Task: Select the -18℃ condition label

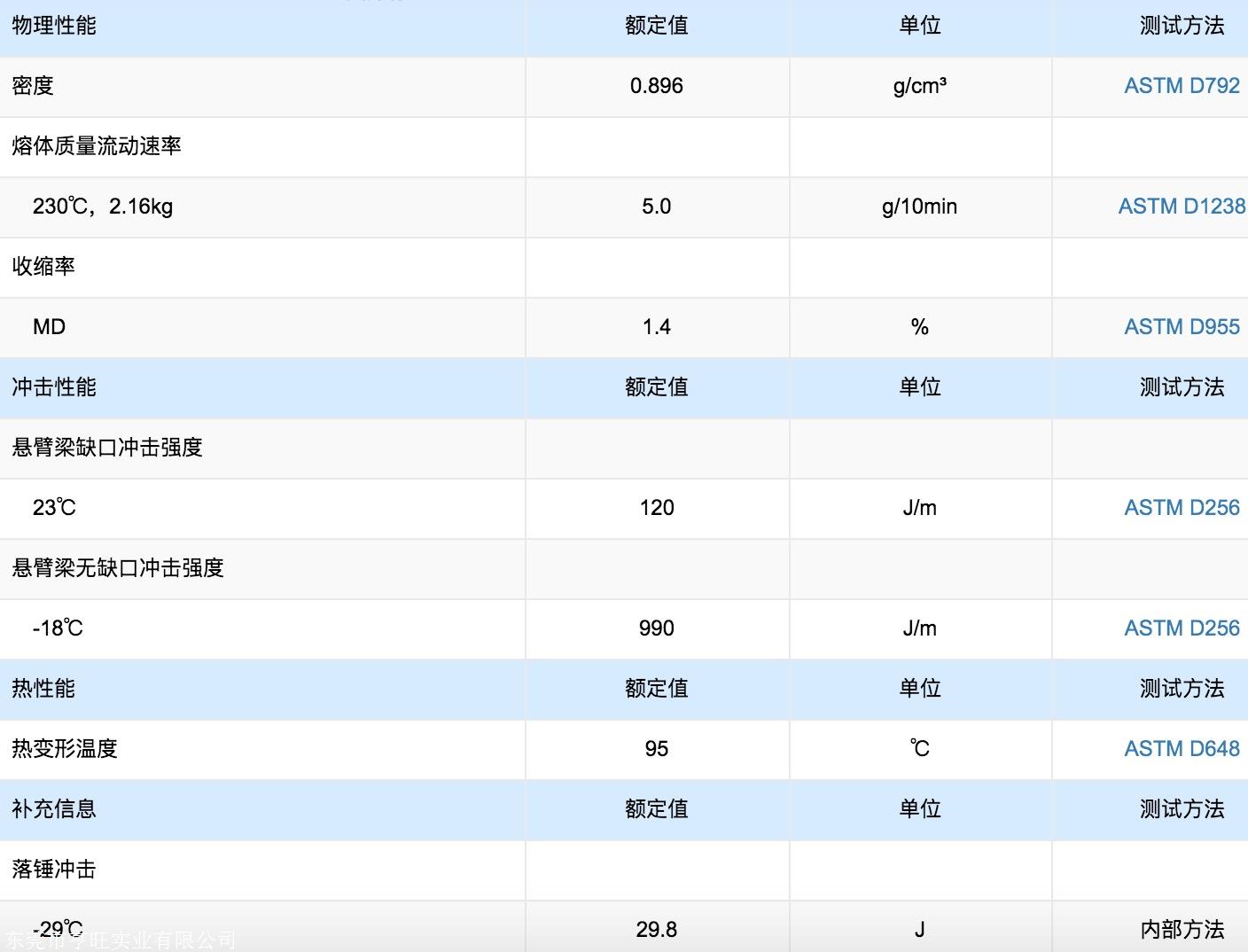Action: pos(58,628)
